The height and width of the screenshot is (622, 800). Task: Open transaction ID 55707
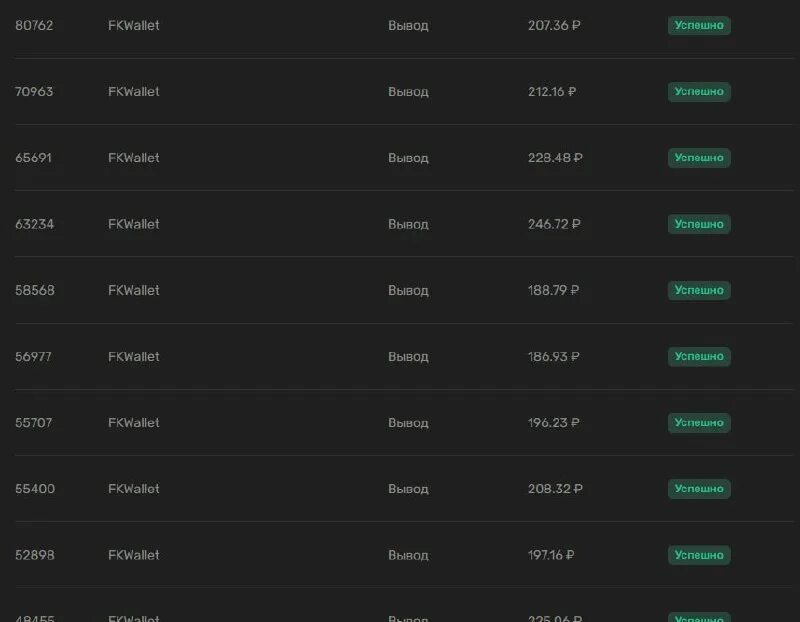(x=34, y=422)
